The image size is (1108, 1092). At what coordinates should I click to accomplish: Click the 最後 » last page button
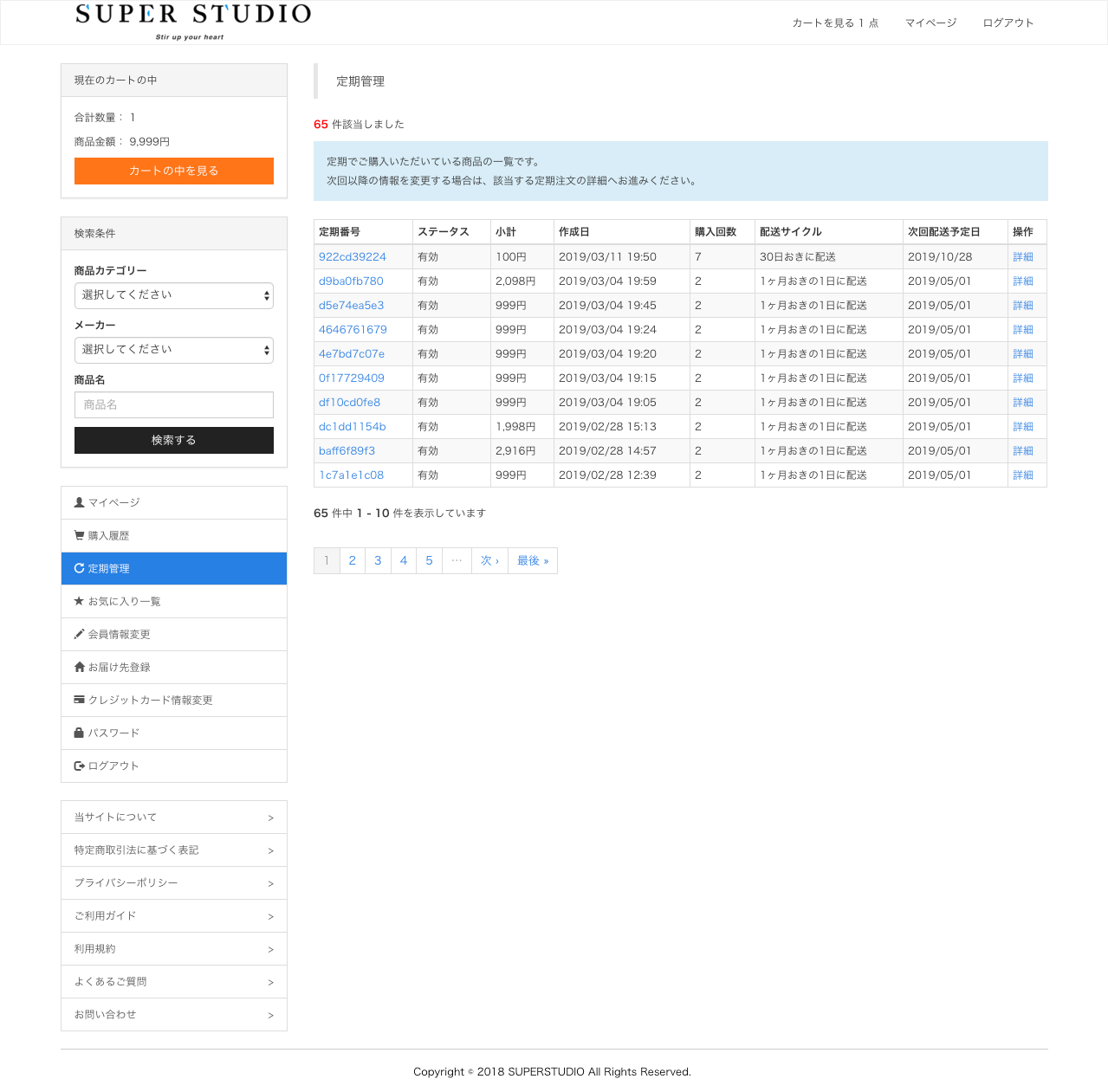point(533,560)
